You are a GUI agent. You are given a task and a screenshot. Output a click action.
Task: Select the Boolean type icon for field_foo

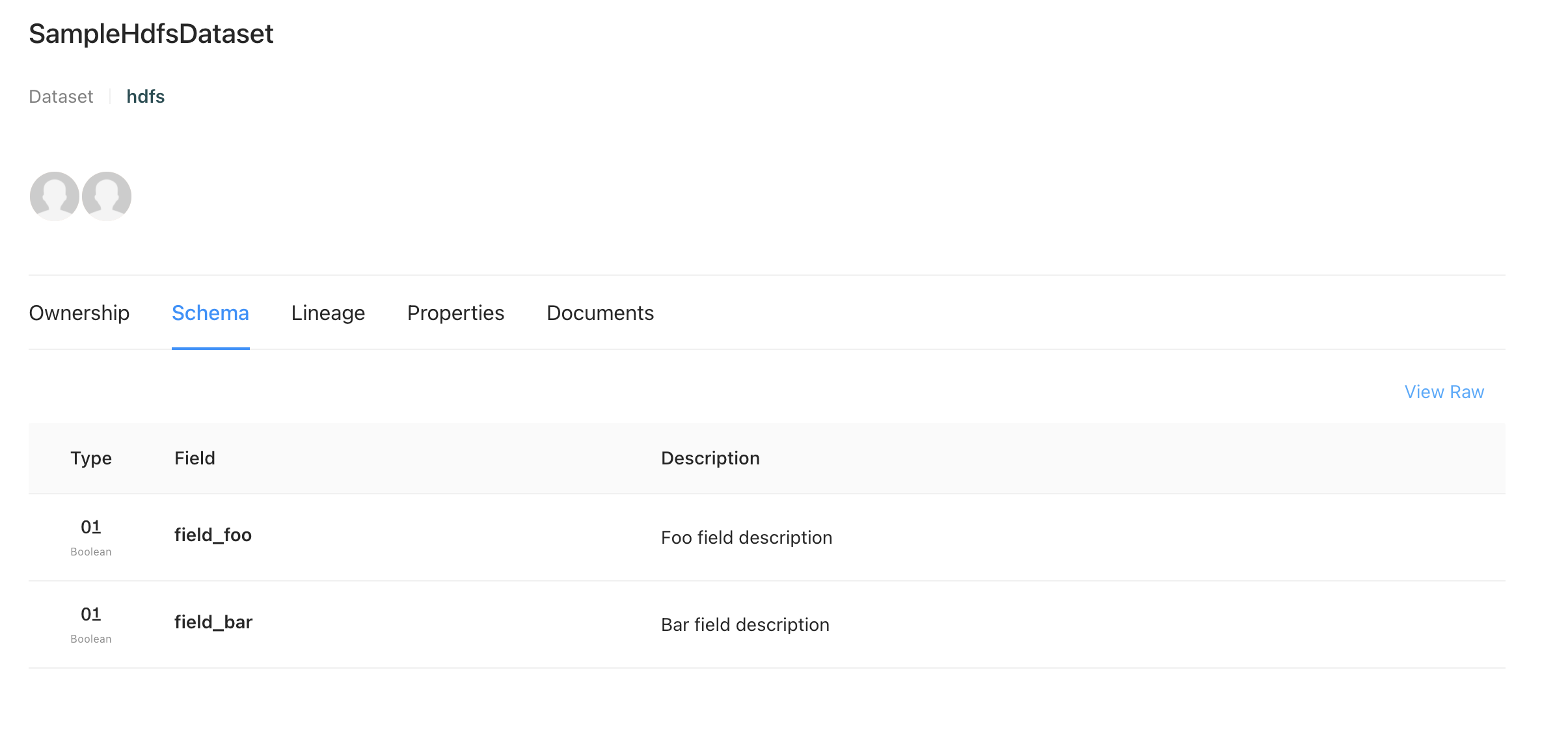[x=91, y=527]
